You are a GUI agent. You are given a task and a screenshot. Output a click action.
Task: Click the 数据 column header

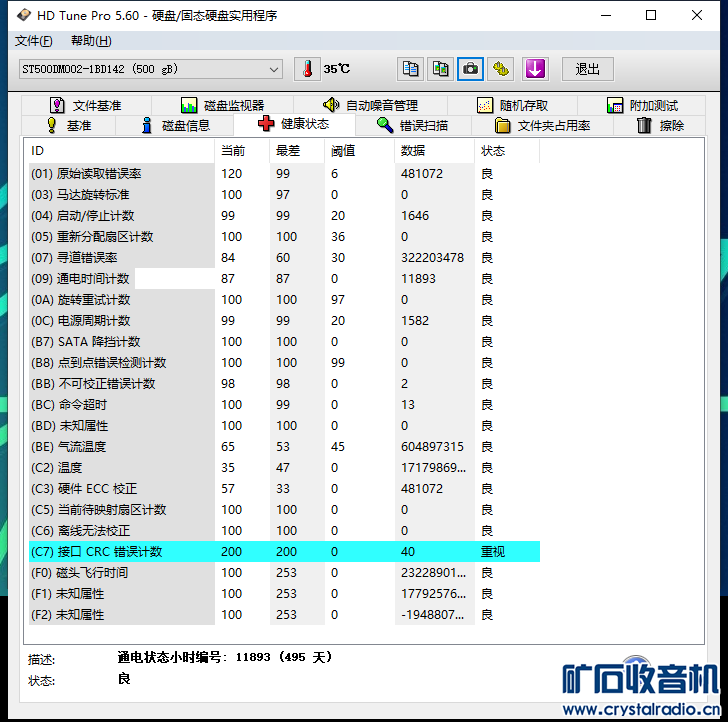(x=434, y=151)
